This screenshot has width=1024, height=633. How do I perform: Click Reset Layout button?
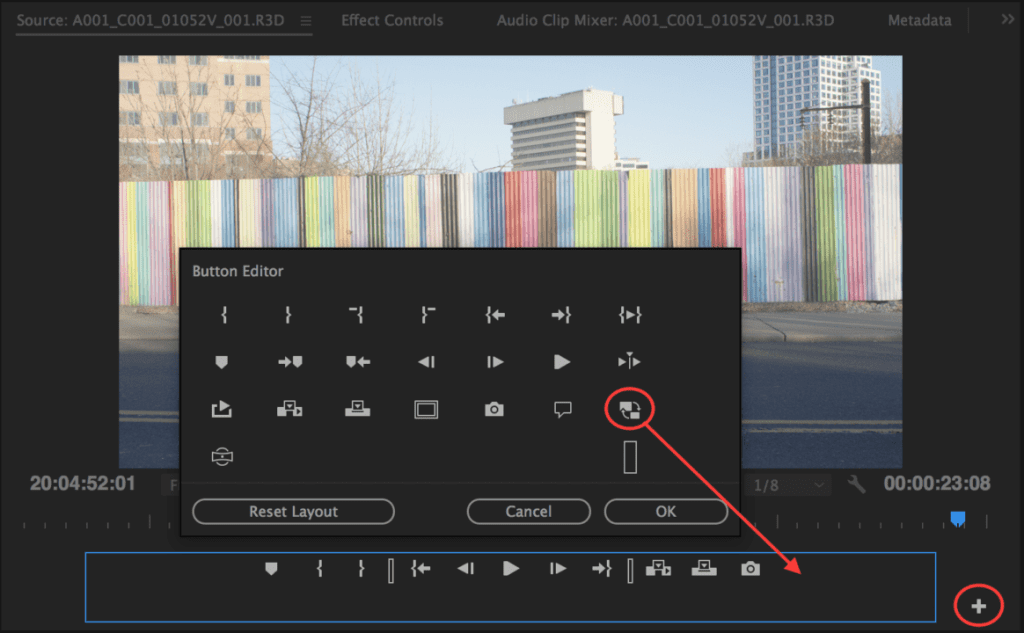pos(293,511)
